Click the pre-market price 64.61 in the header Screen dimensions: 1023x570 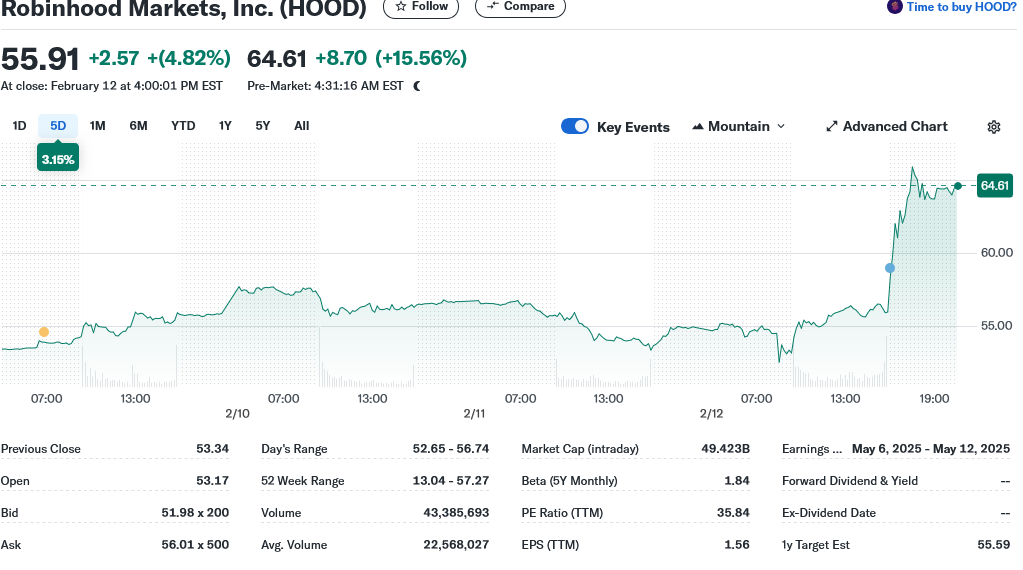click(277, 59)
